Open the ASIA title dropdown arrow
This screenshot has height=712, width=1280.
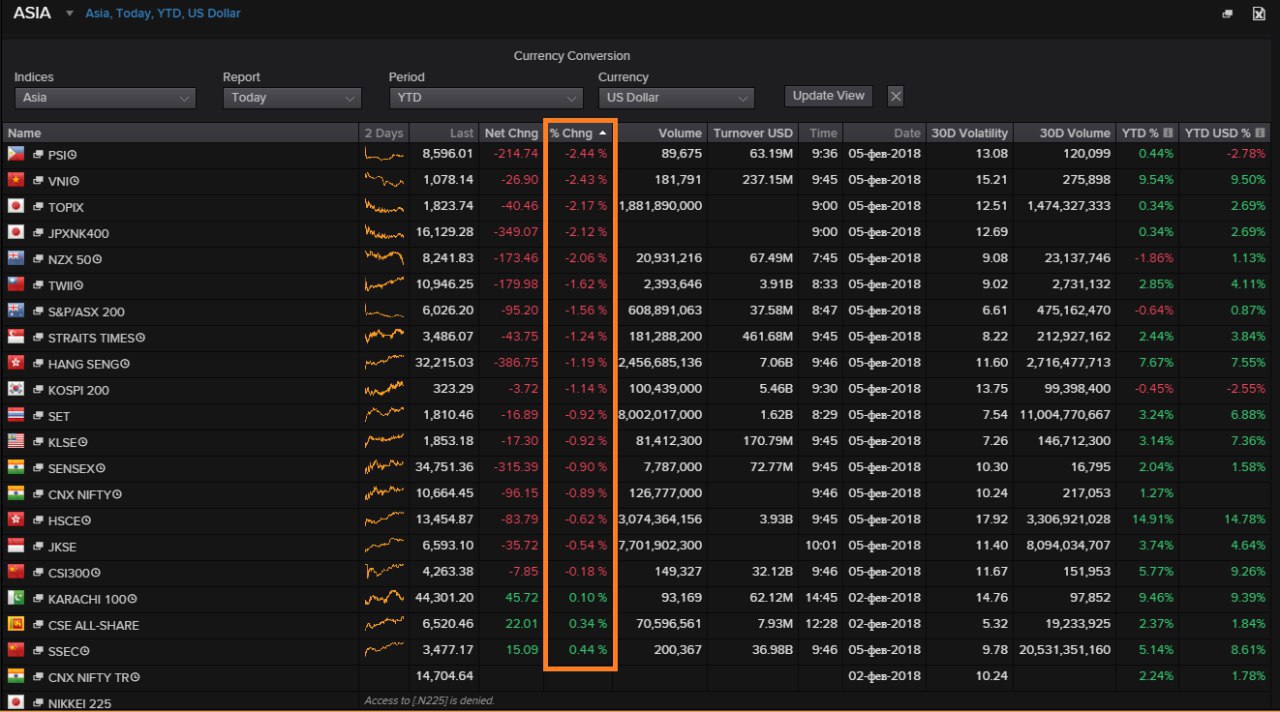pos(69,14)
